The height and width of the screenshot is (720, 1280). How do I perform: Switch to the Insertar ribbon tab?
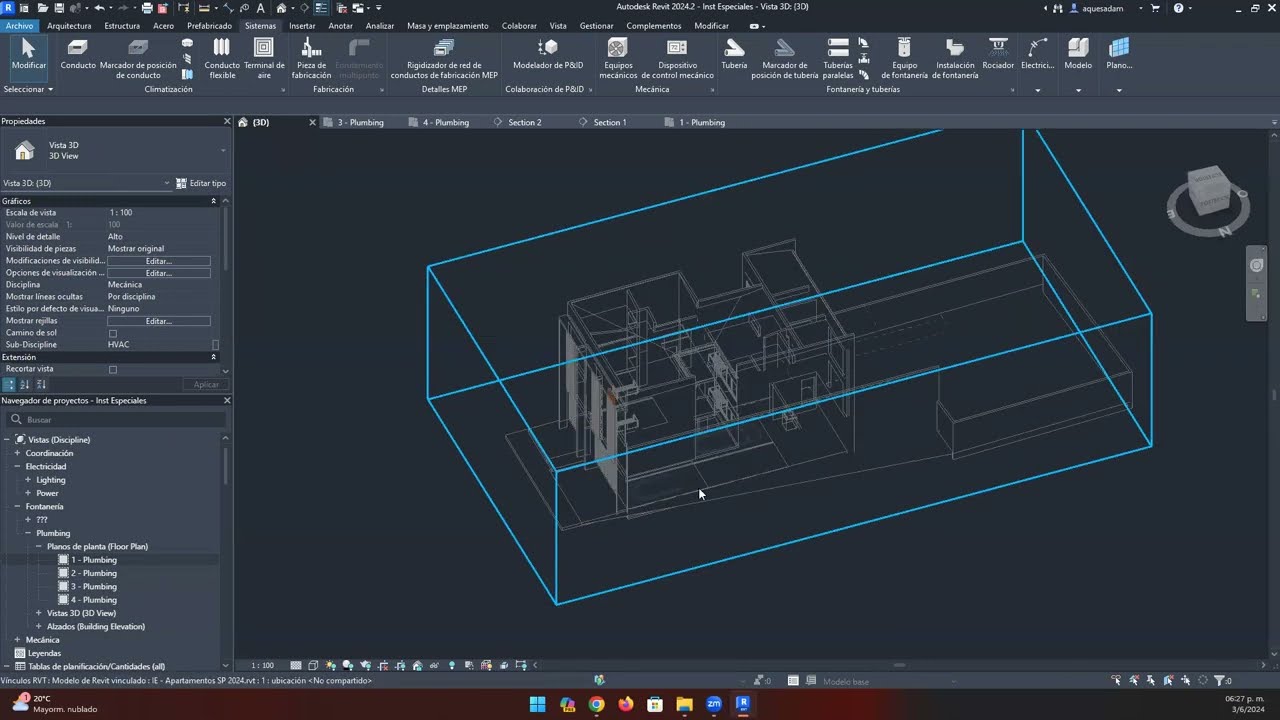302,26
